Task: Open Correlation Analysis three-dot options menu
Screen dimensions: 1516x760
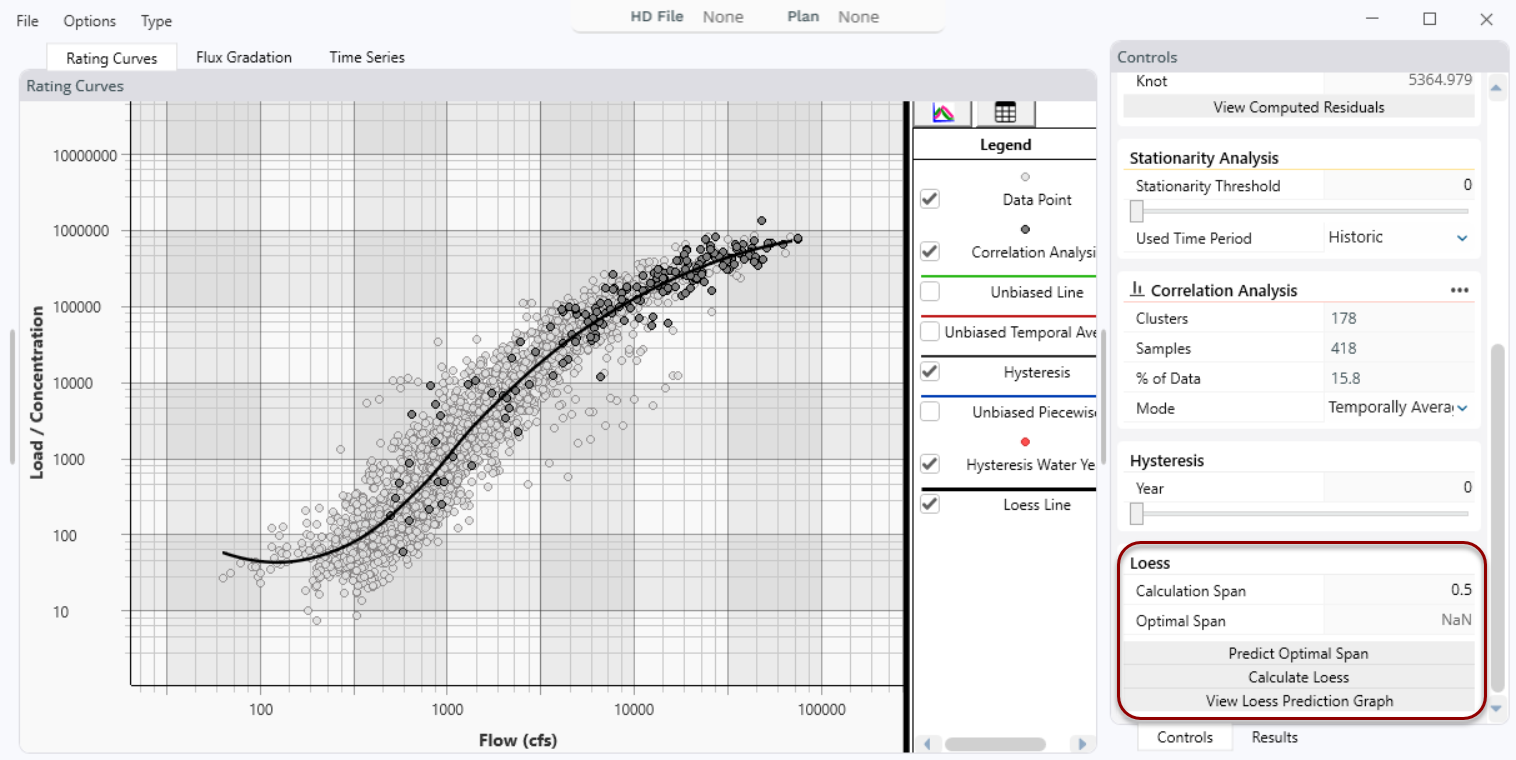Action: 1459,290
